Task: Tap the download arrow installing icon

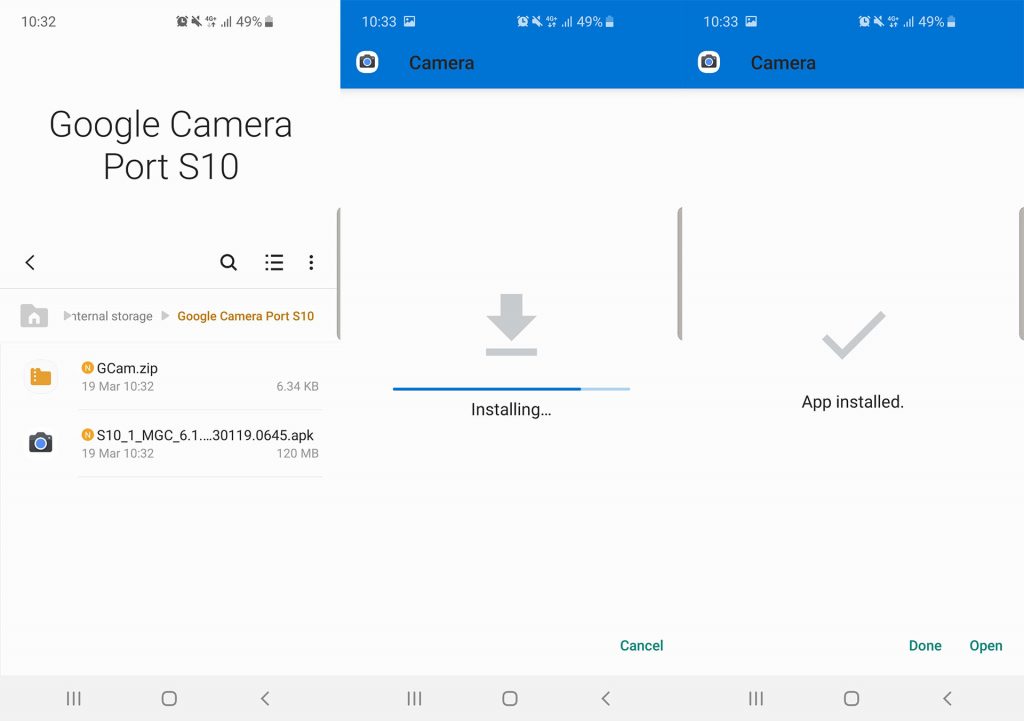Action: coord(511,325)
